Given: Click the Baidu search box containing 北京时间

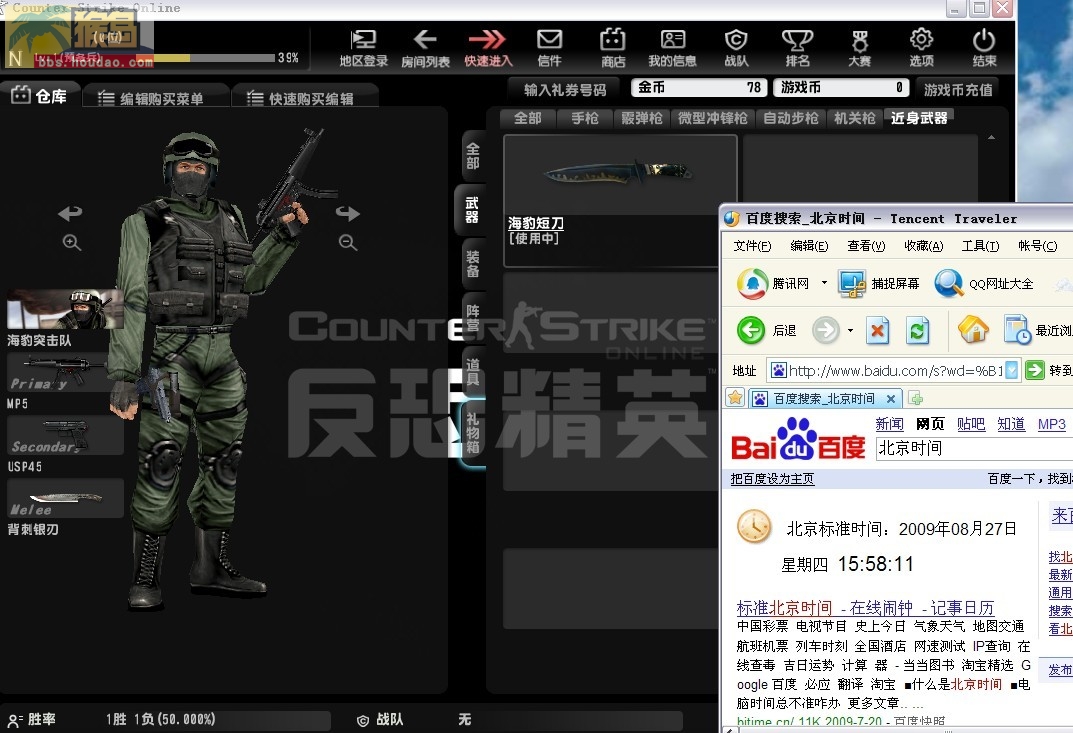Looking at the screenshot, I should coord(974,448).
